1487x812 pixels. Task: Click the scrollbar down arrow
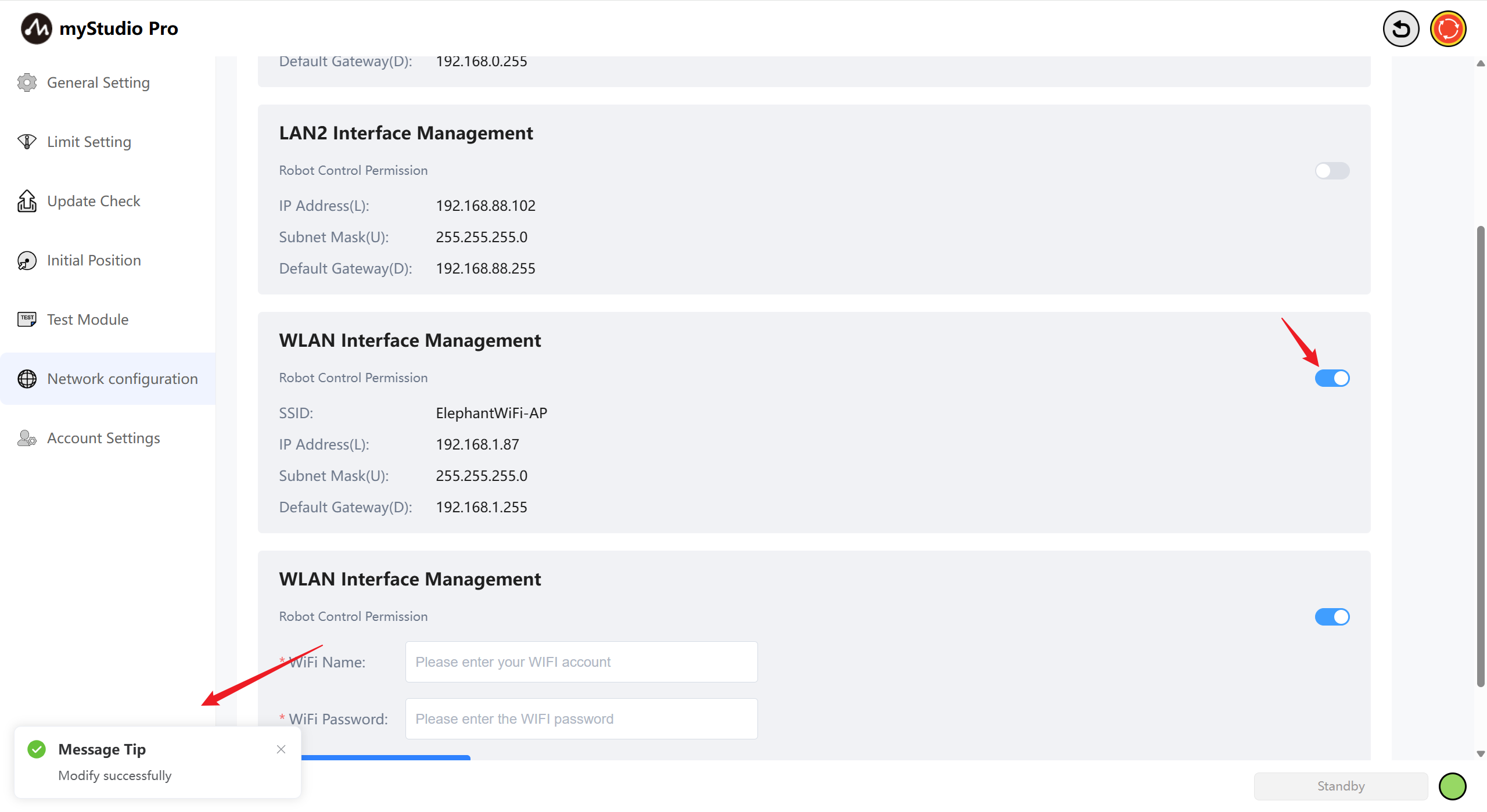(1481, 754)
